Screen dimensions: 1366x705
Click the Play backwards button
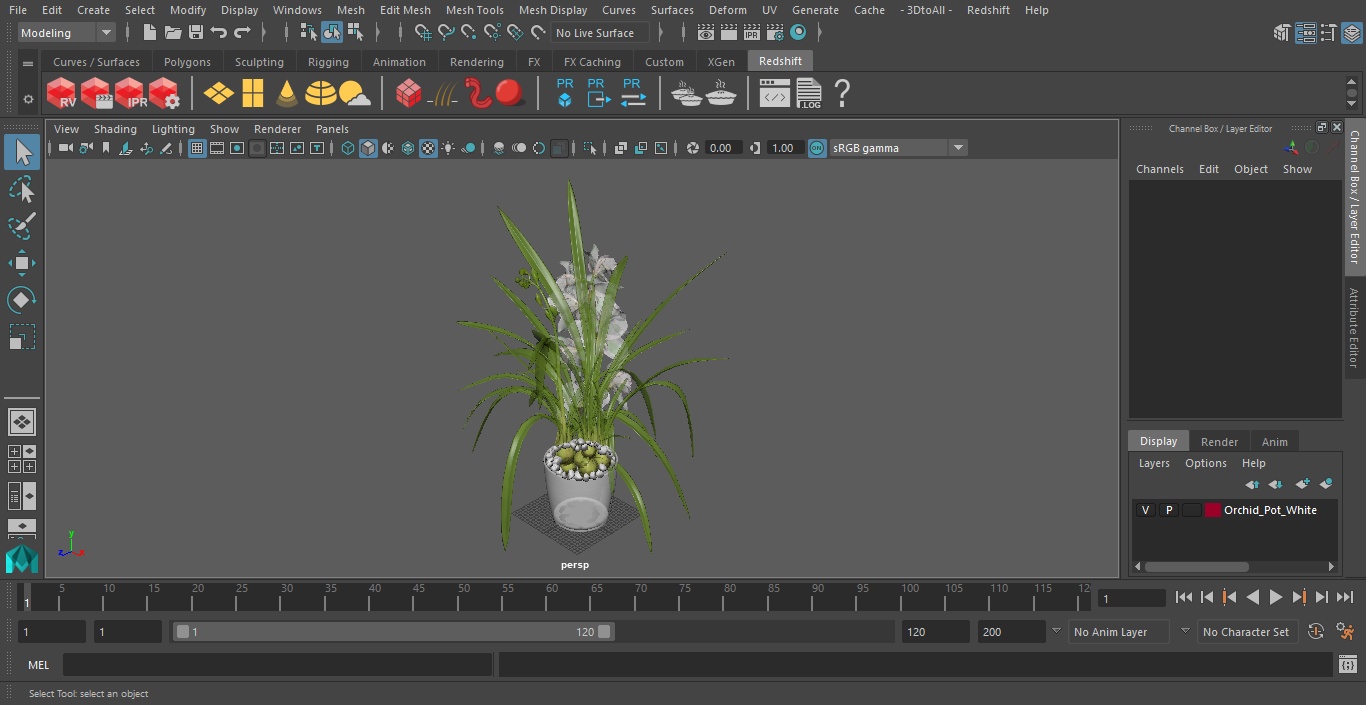1252,597
